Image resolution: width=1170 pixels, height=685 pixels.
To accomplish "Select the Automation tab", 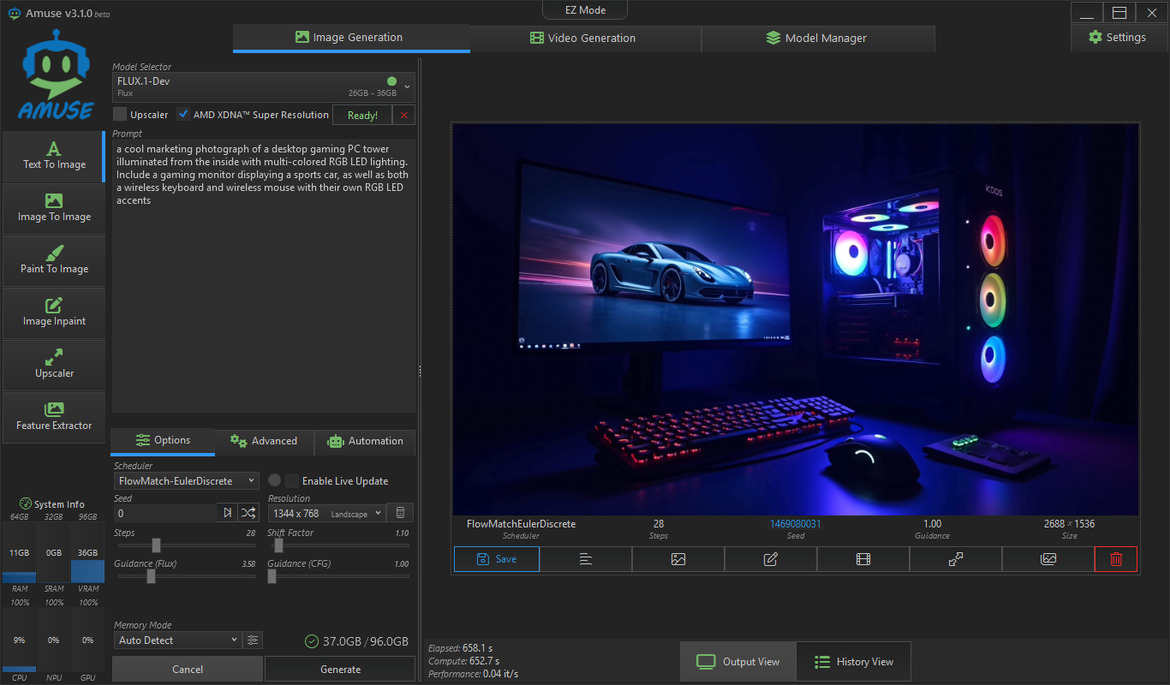I will (x=365, y=441).
